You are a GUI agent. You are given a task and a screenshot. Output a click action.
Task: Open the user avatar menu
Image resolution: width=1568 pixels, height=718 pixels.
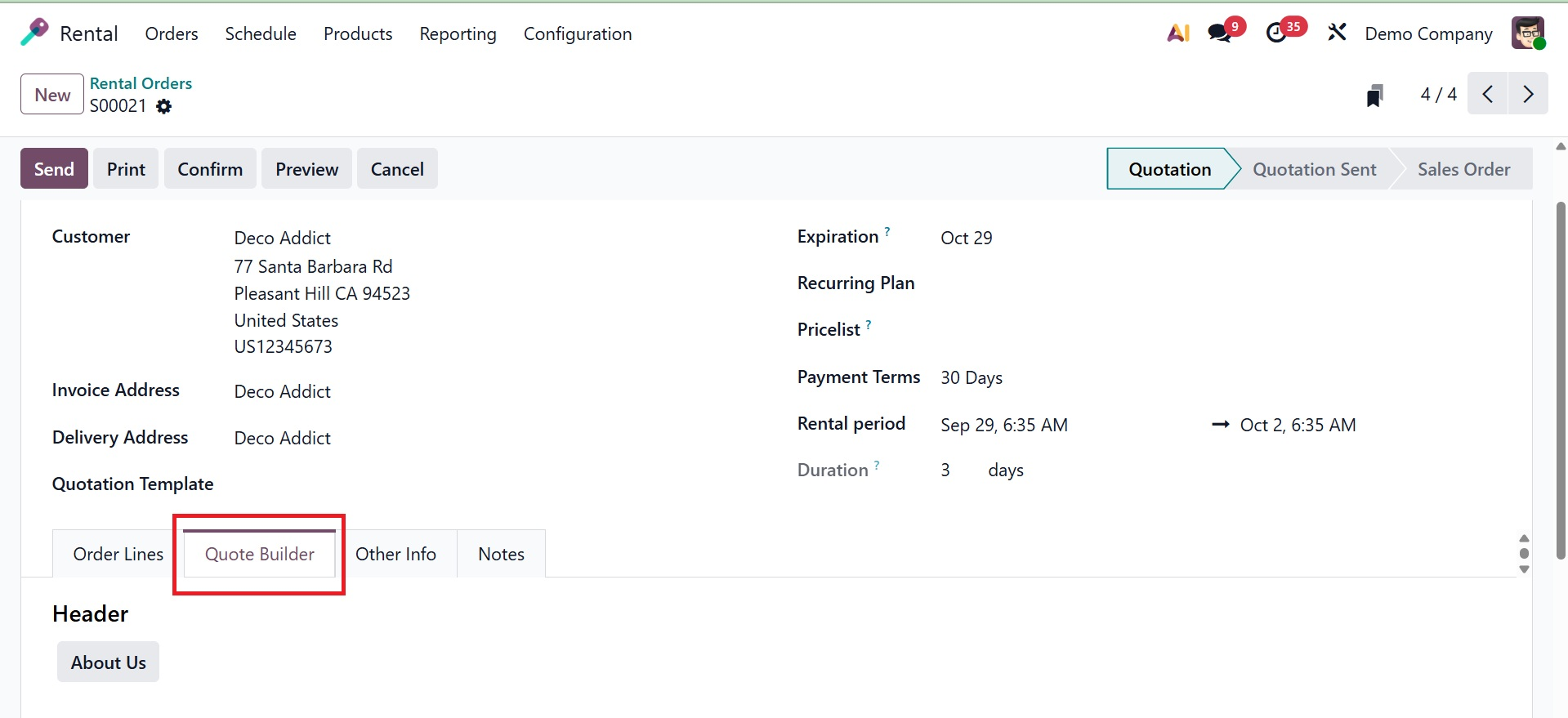point(1528,33)
